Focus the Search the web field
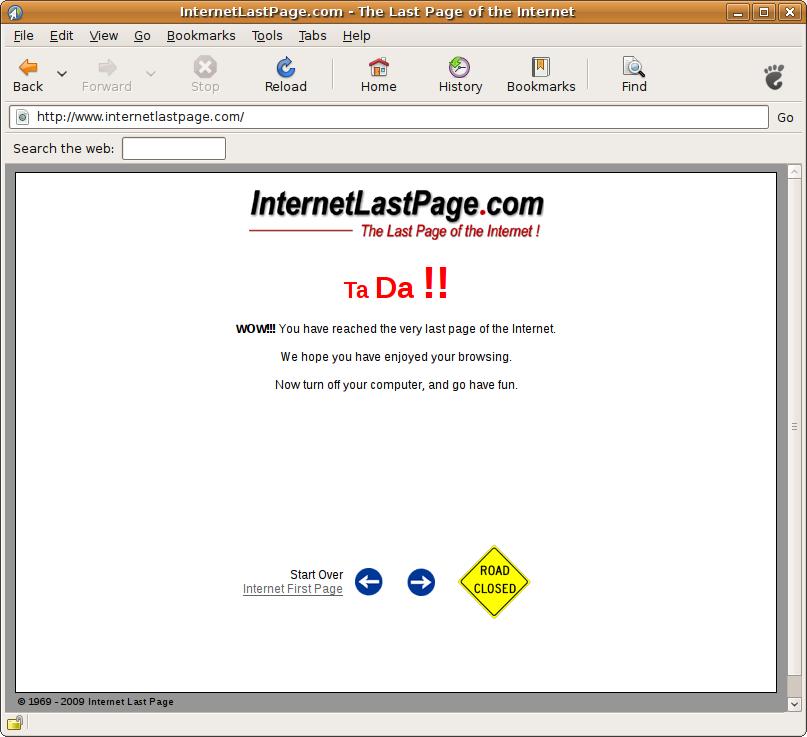 pos(173,148)
